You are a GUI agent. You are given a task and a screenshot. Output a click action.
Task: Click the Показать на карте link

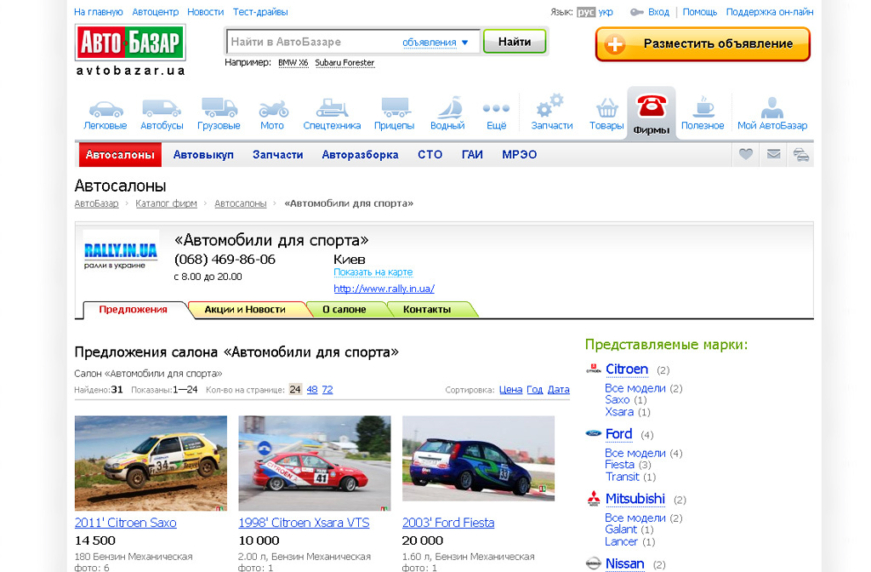(x=372, y=272)
